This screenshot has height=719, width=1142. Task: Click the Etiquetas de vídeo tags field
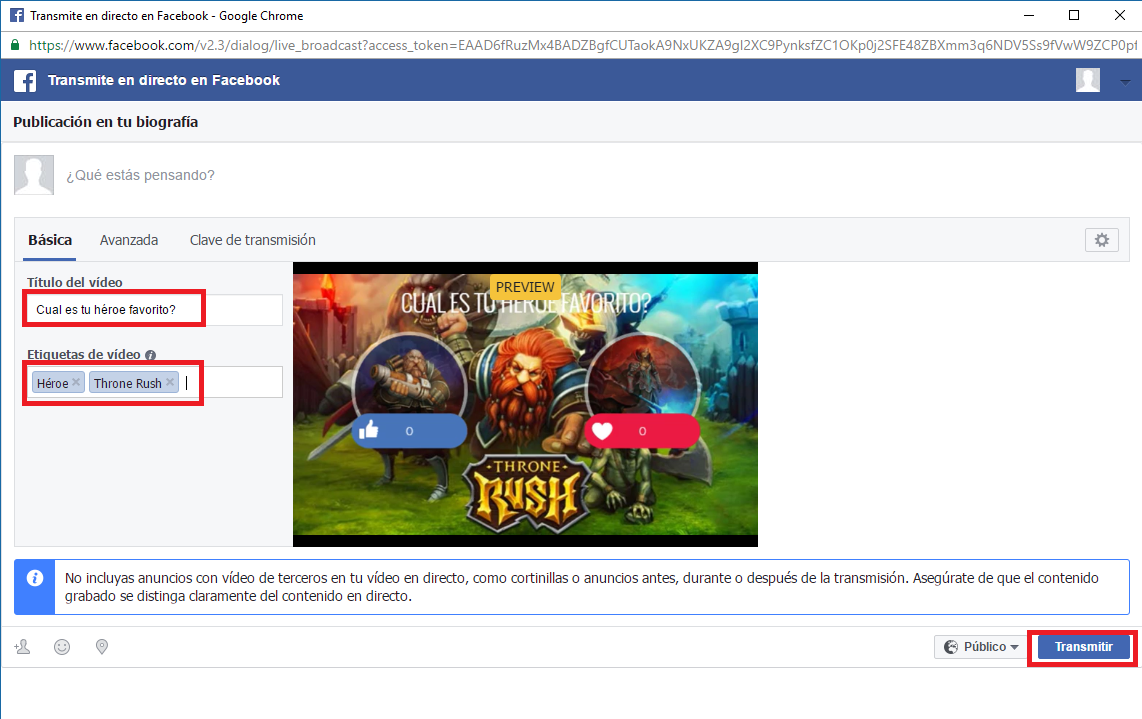[x=154, y=382]
